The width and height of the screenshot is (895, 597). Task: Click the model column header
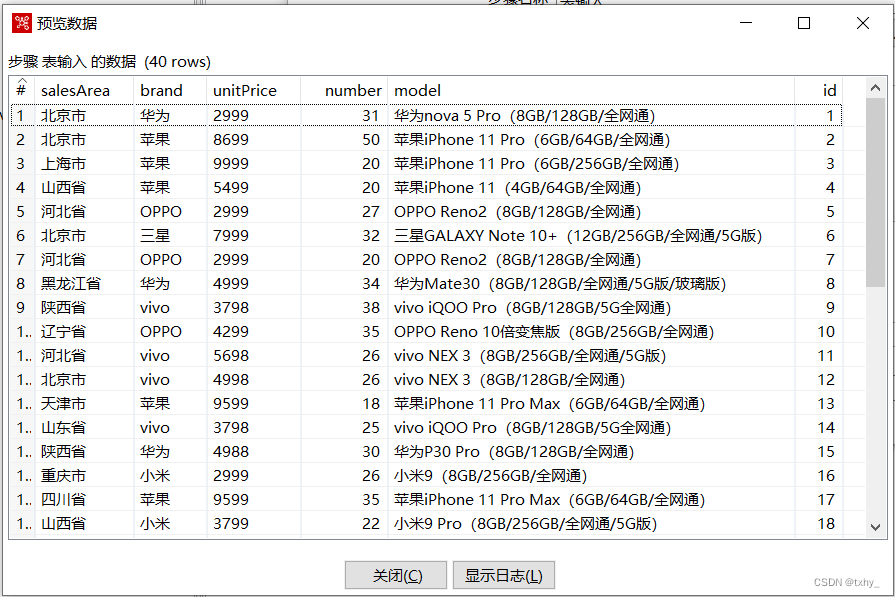pos(417,90)
